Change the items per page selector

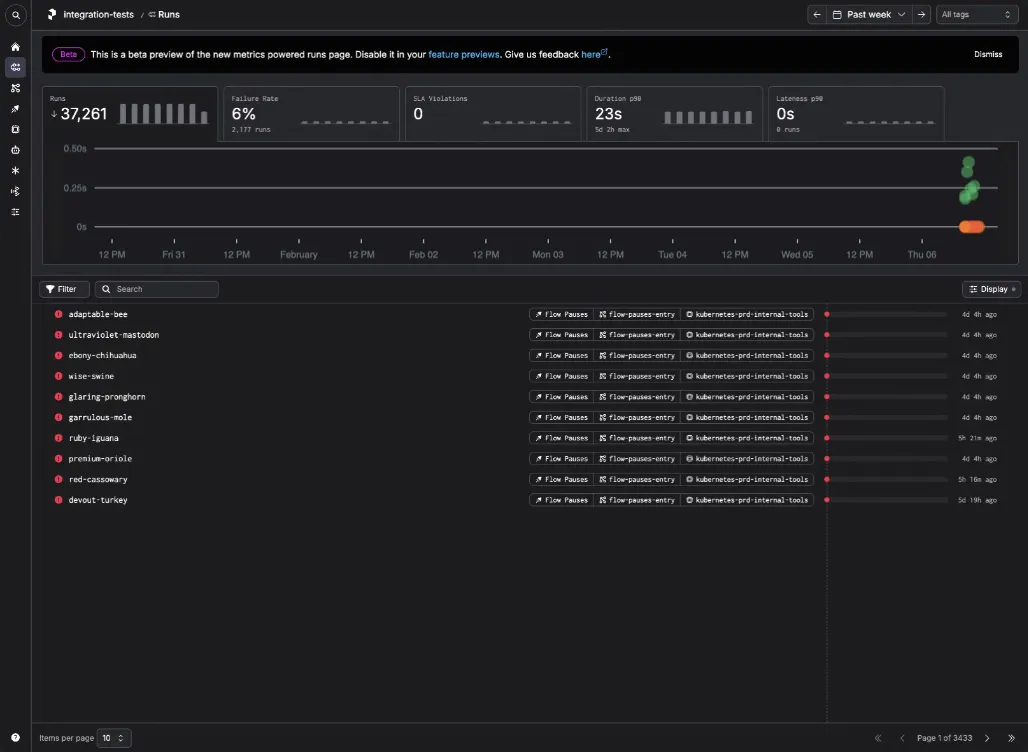114,738
